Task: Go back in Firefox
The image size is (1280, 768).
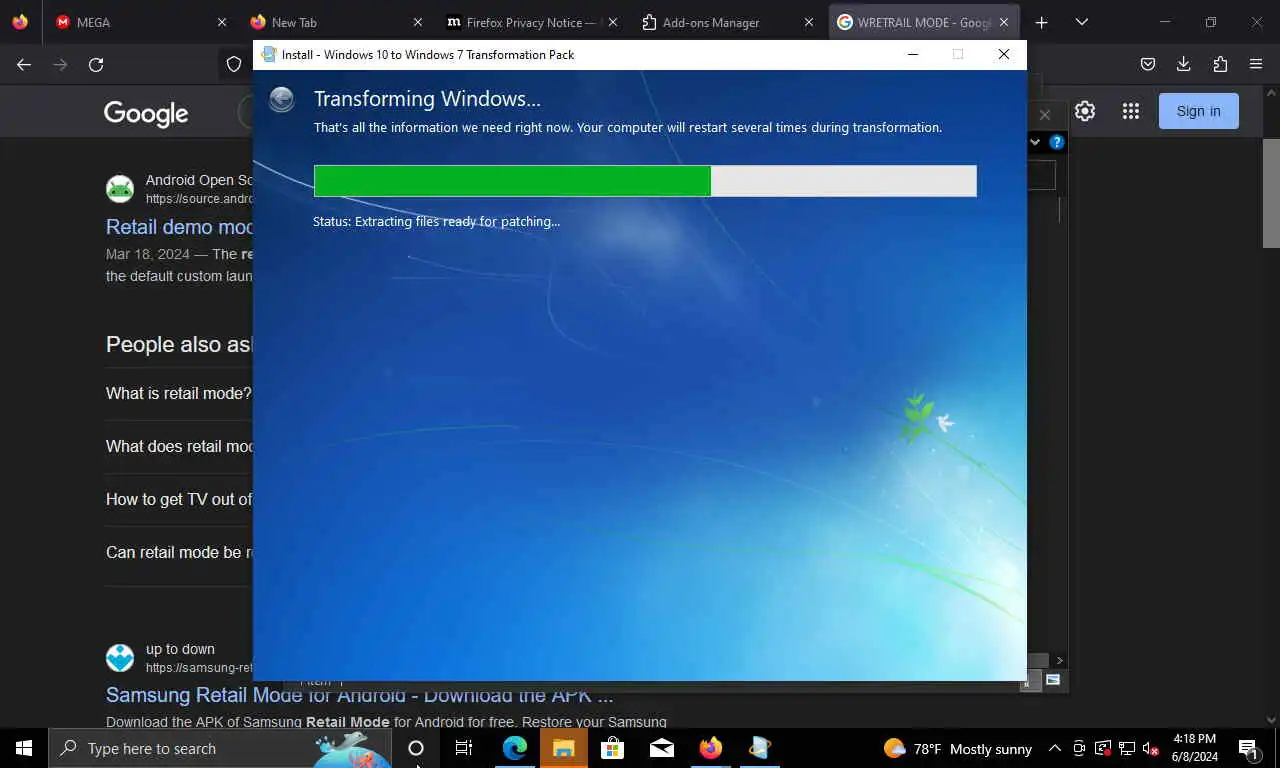Action: coord(24,64)
